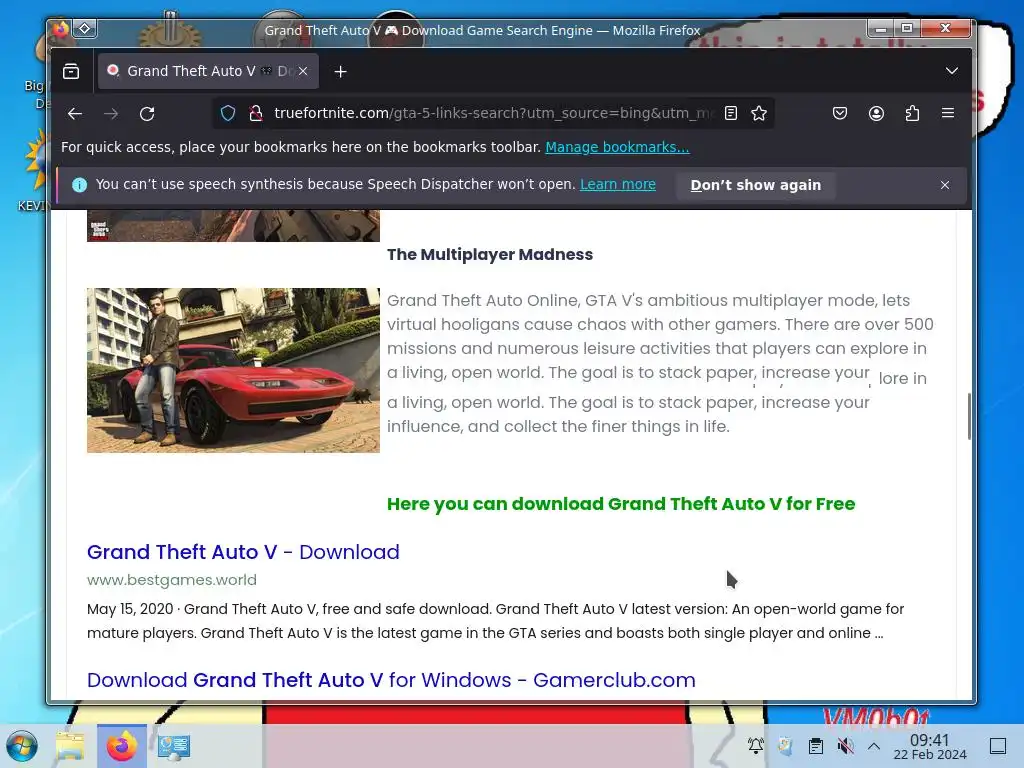Image resolution: width=1024 pixels, height=768 pixels.
Task: Open the Learn more speech synthesis link
Action: pos(618,184)
